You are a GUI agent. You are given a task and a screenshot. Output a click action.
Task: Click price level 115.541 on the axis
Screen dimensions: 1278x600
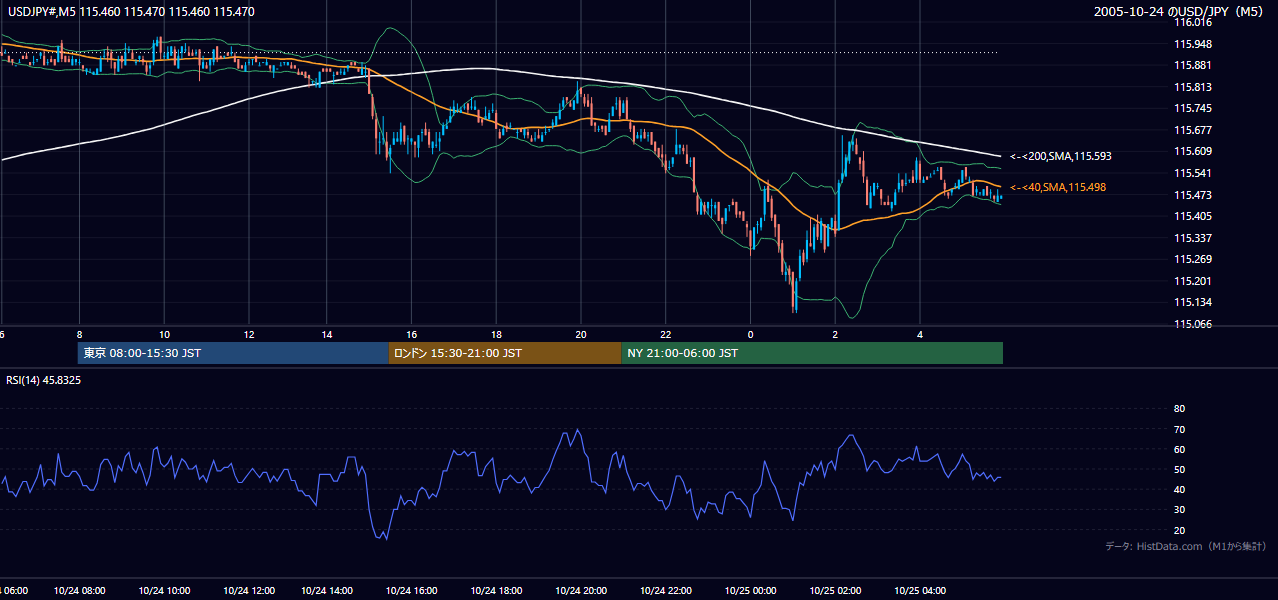pos(1193,173)
